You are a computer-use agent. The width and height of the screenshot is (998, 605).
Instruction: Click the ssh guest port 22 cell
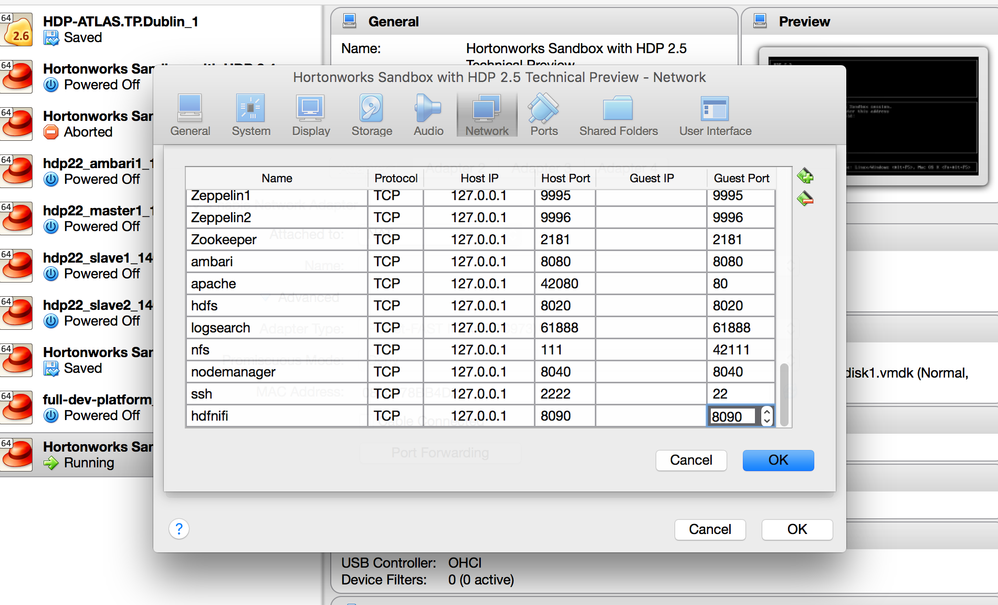pyautogui.click(x=741, y=394)
